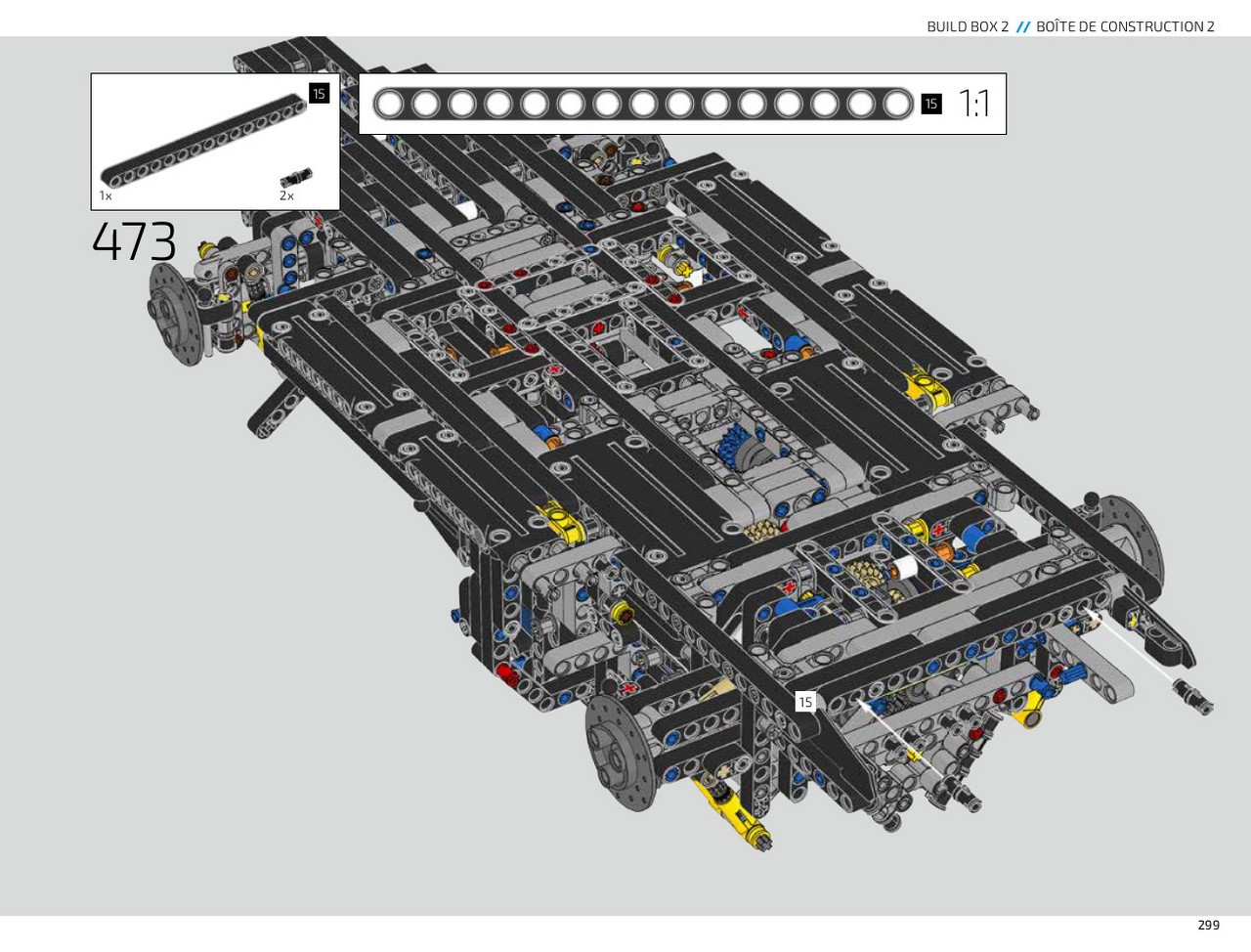Click the step number 473
The image size is (1251, 952).
pos(134,241)
